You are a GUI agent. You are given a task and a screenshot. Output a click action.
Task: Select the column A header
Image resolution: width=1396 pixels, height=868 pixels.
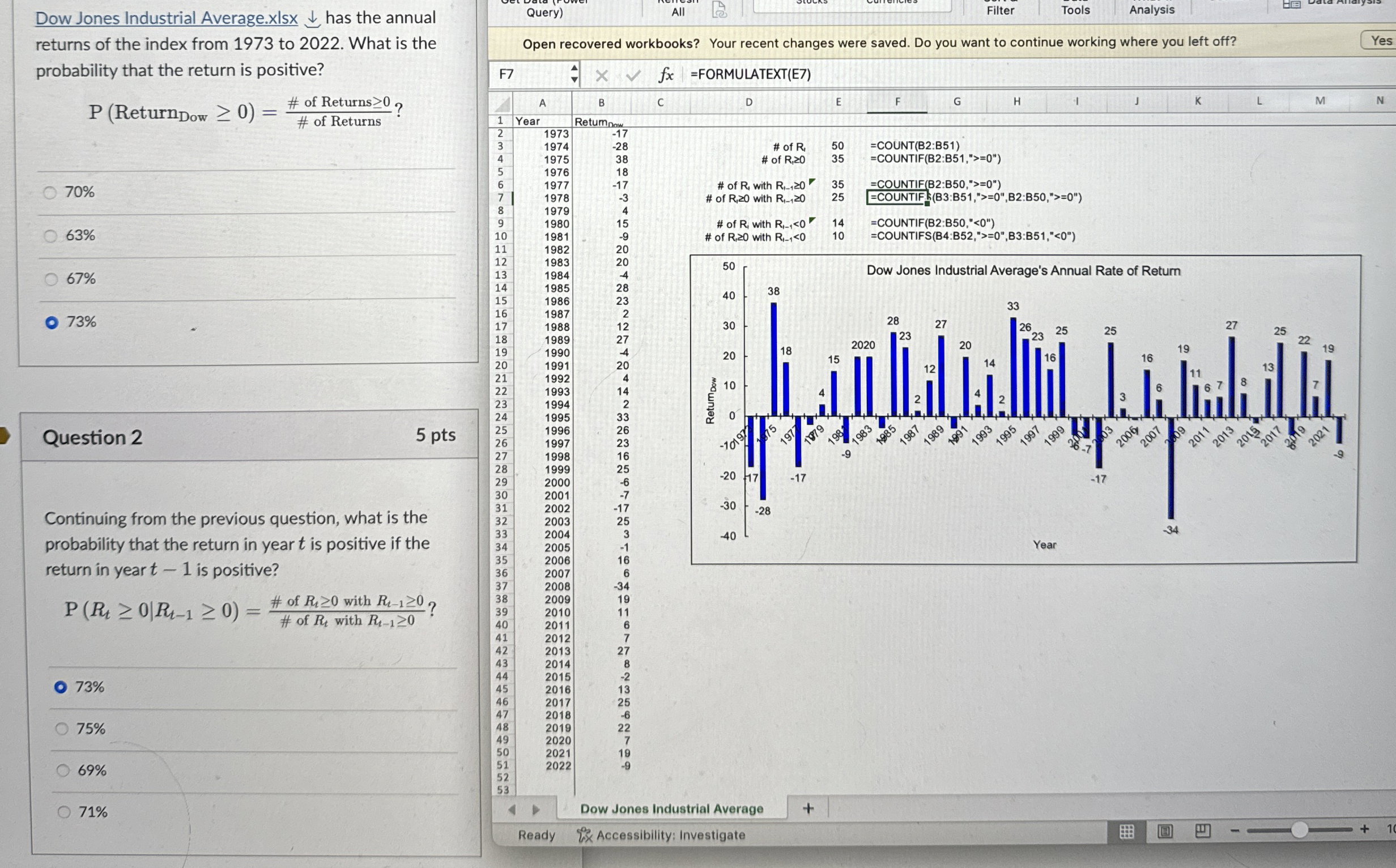click(x=542, y=103)
